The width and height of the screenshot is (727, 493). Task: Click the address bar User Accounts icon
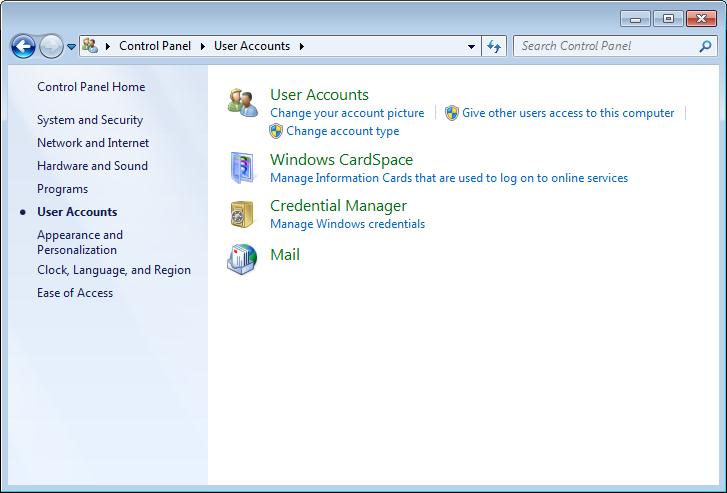tap(90, 45)
